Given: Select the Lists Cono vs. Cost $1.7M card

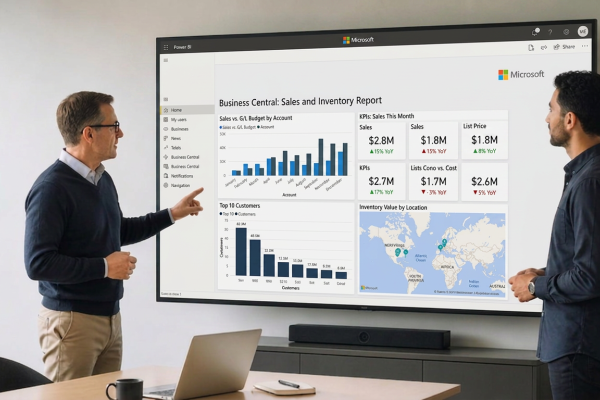Looking at the screenshot, I should [x=433, y=182].
